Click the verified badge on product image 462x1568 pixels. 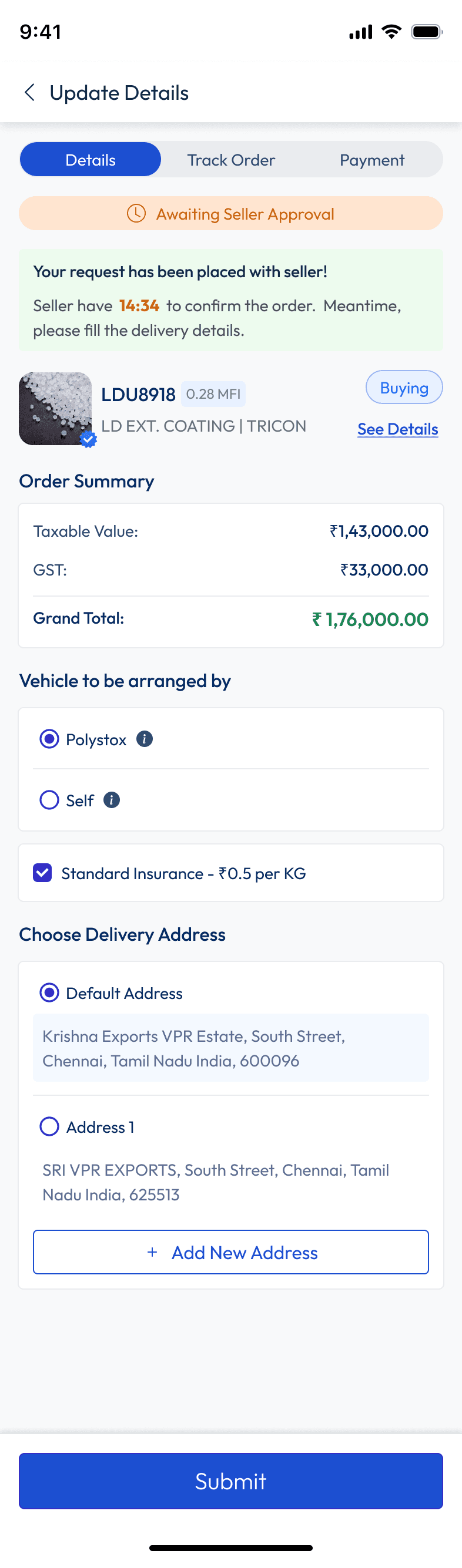tap(89, 439)
